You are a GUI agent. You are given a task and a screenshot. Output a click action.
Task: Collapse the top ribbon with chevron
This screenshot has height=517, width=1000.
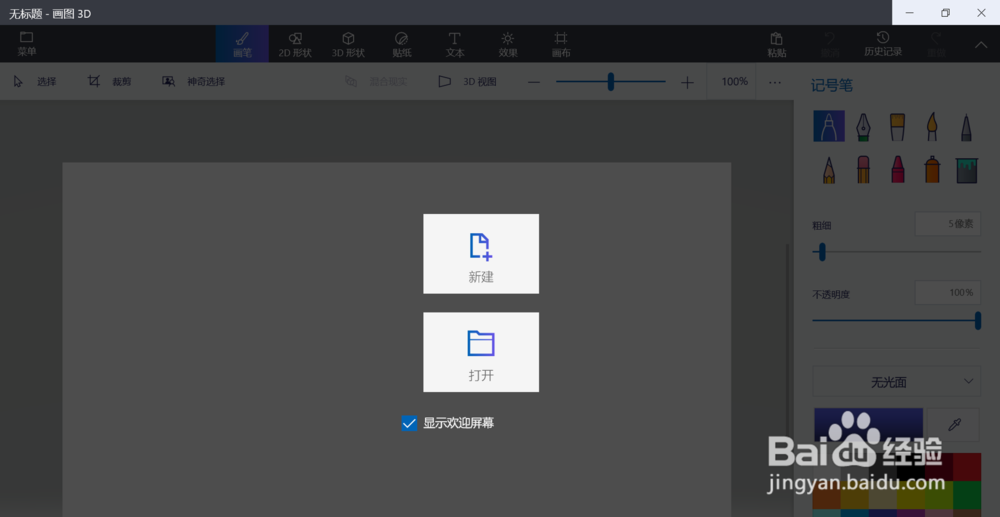981,44
